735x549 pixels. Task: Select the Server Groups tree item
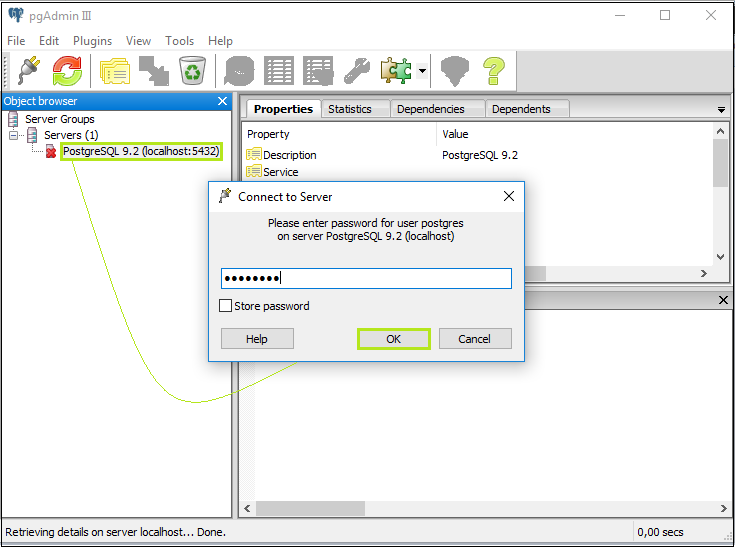tap(60, 119)
